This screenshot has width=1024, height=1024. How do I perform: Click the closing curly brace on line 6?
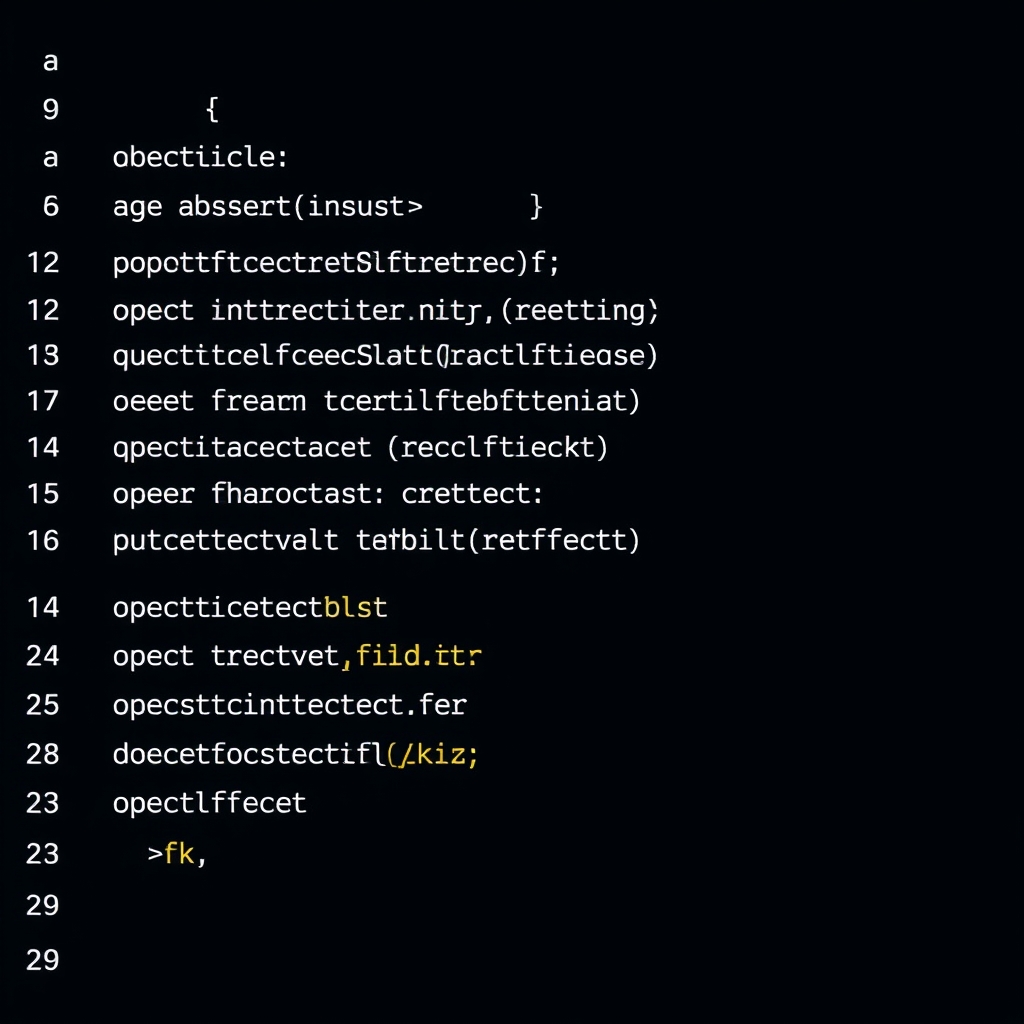[537, 207]
